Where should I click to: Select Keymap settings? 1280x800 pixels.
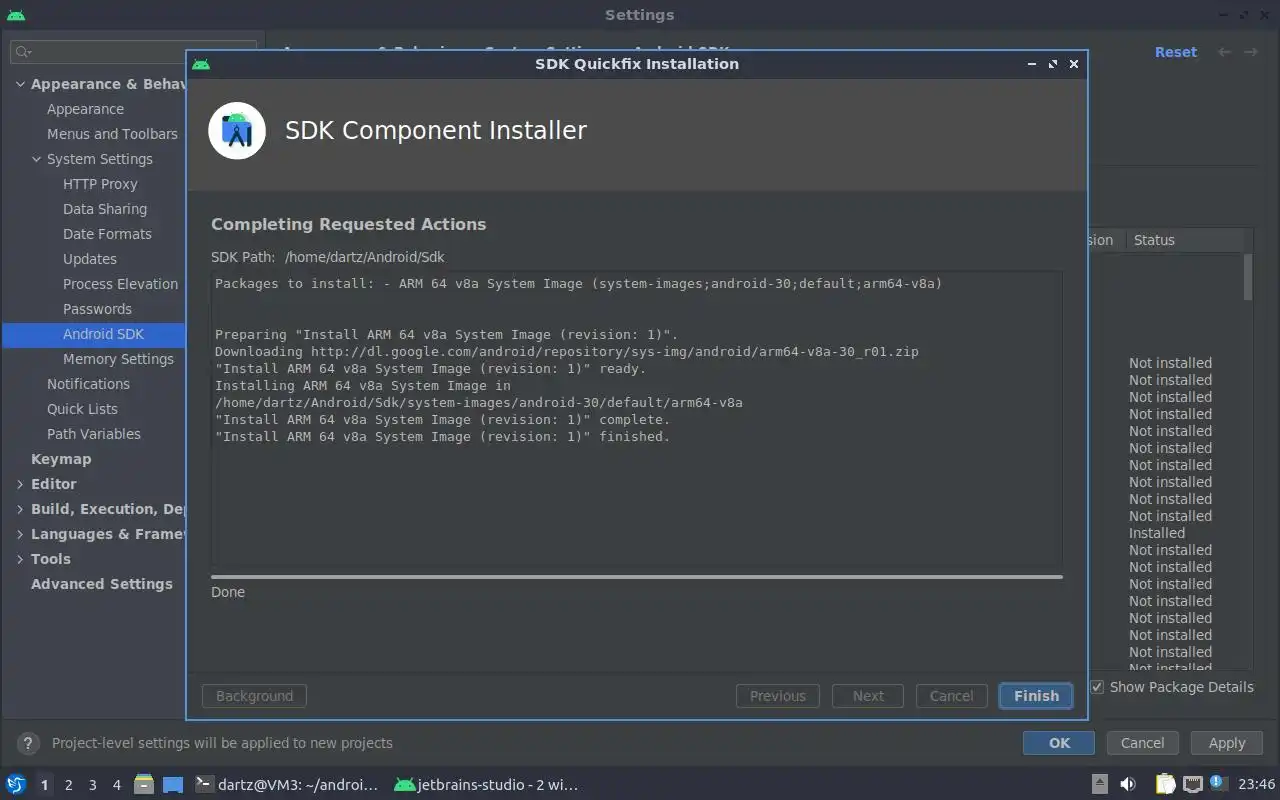pos(61,459)
